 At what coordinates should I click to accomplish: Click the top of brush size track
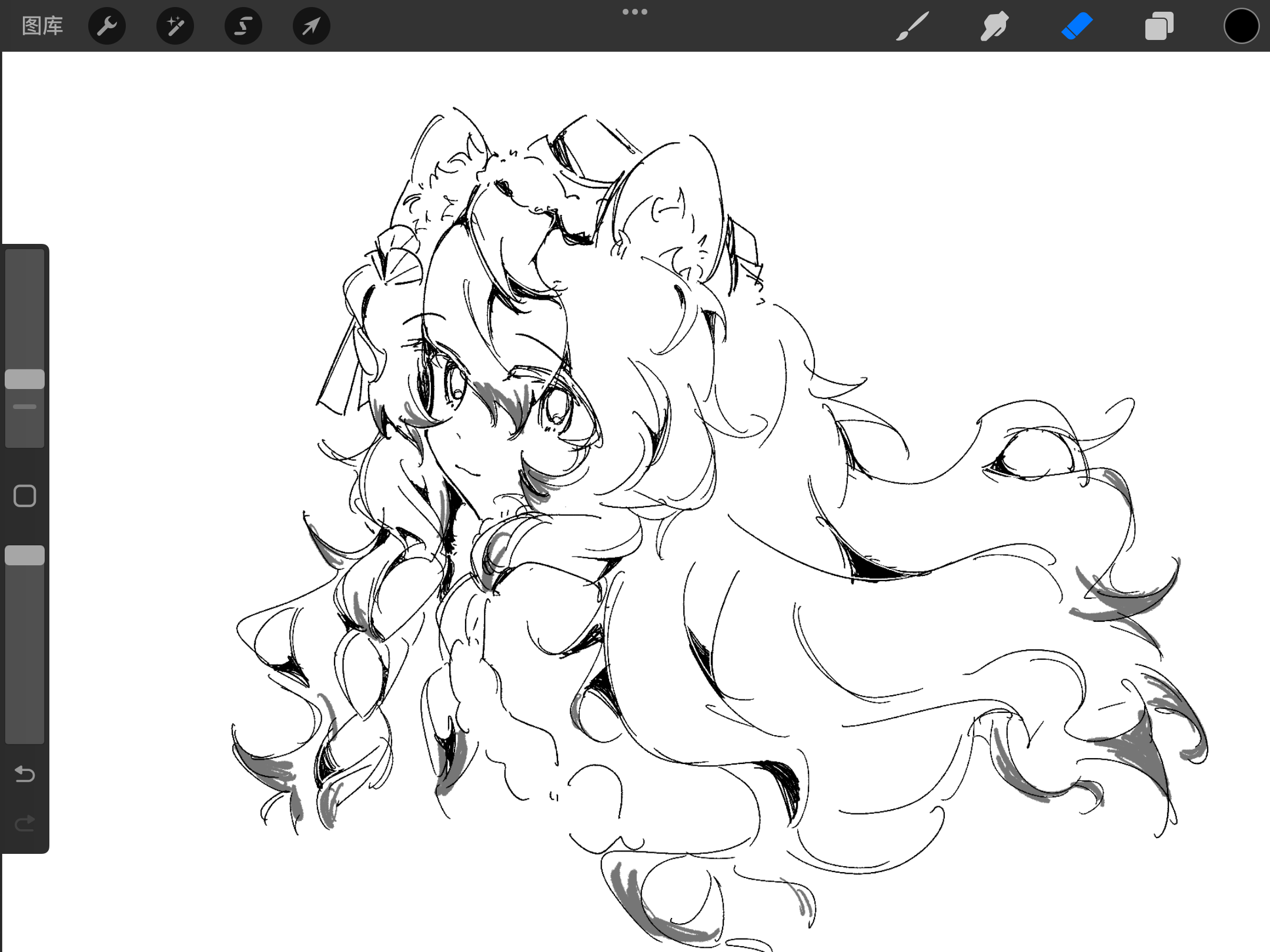(x=25, y=259)
